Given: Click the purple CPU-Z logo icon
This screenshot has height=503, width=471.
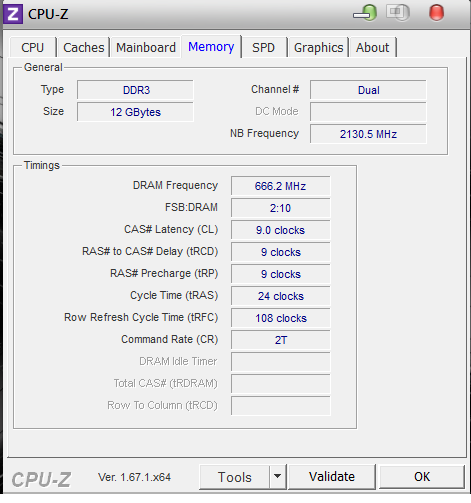Looking at the screenshot, I should pos(13,14).
